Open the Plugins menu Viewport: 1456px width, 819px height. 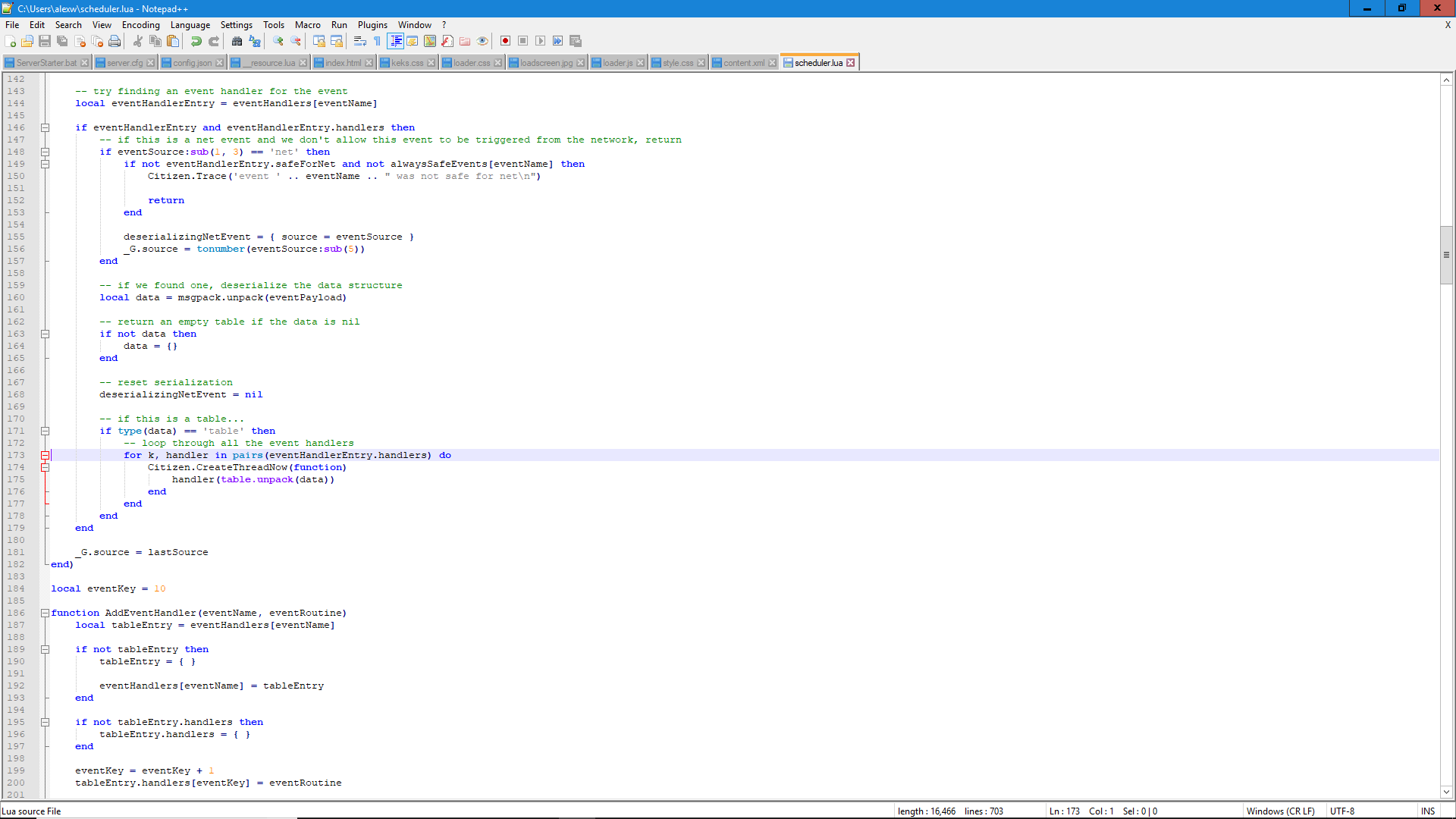point(372,25)
